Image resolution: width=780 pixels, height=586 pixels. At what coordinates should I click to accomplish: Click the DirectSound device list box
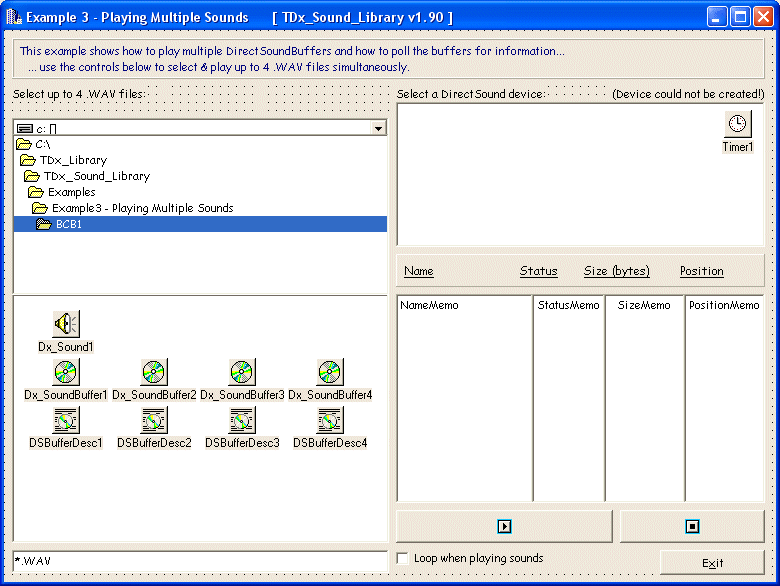click(x=580, y=174)
